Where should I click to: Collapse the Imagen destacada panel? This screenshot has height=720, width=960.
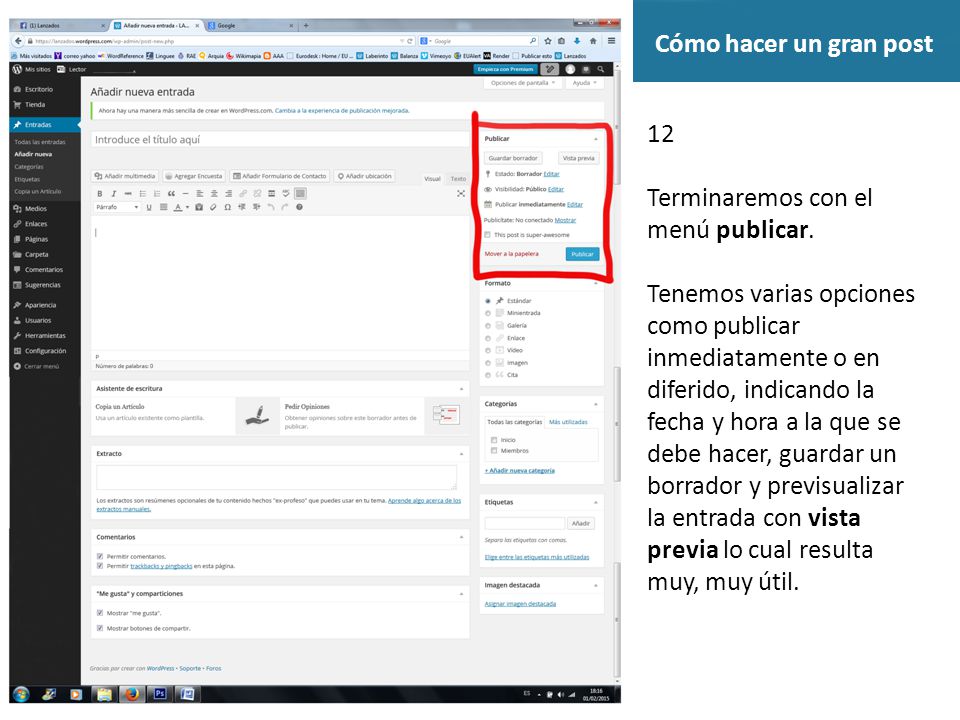tap(596, 585)
